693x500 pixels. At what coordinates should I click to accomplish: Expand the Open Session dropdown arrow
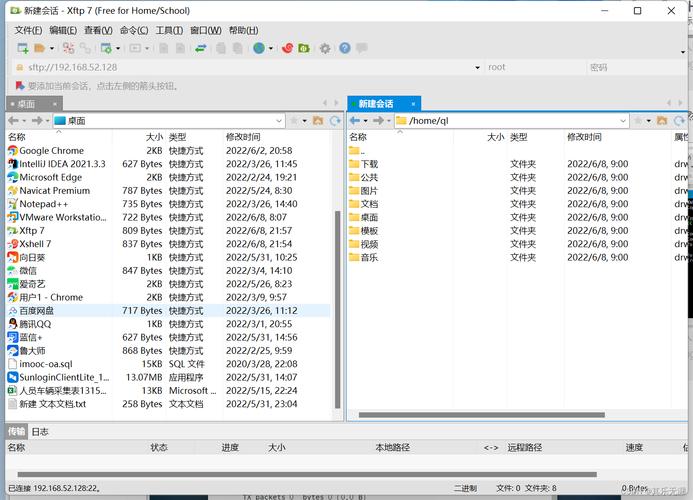click(52, 48)
